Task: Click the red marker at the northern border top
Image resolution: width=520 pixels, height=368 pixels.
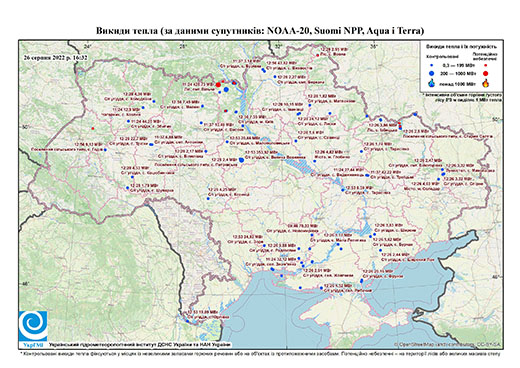Action: 317,55
